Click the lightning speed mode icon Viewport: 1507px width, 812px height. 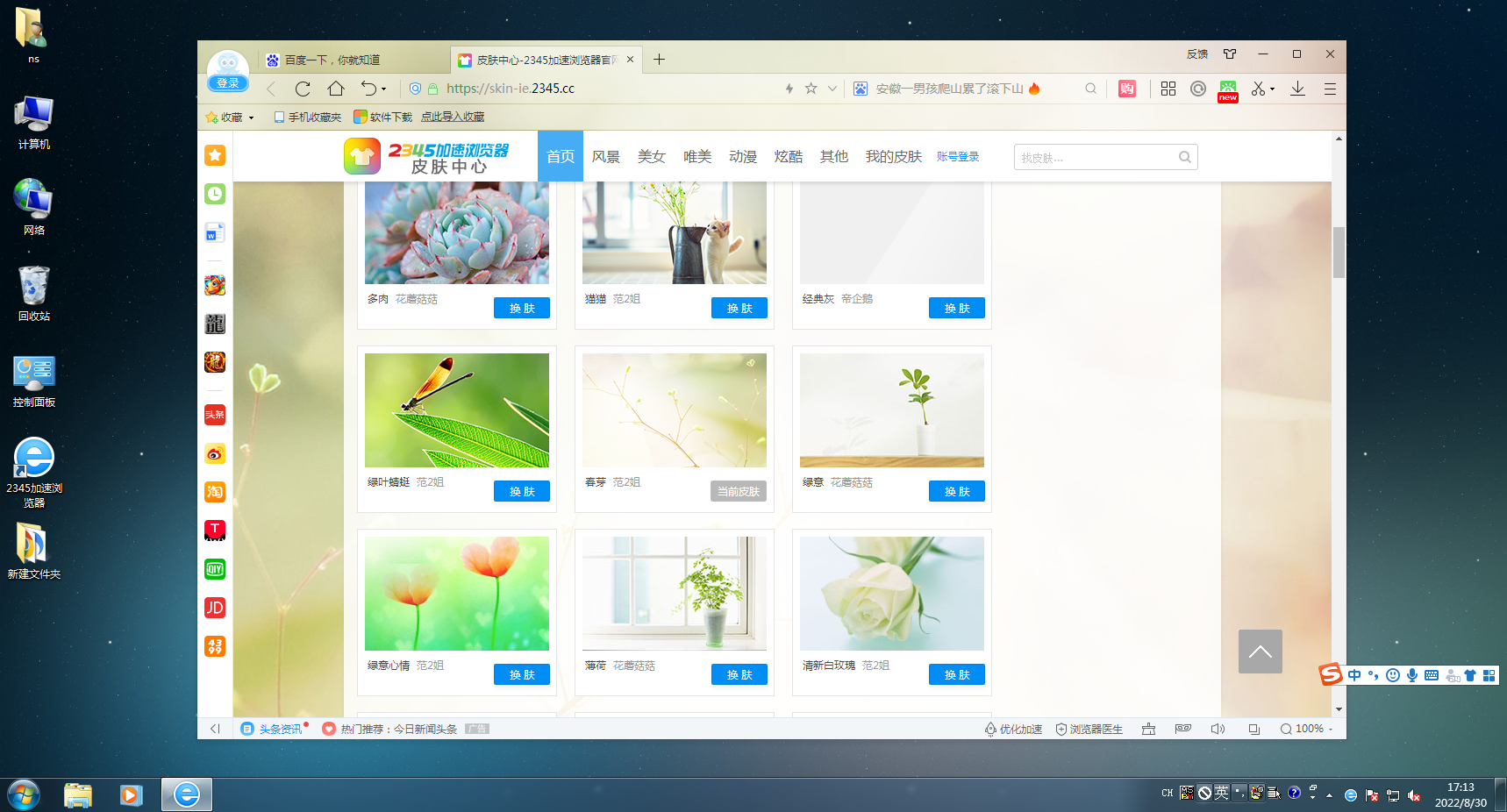(x=789, y=89)
